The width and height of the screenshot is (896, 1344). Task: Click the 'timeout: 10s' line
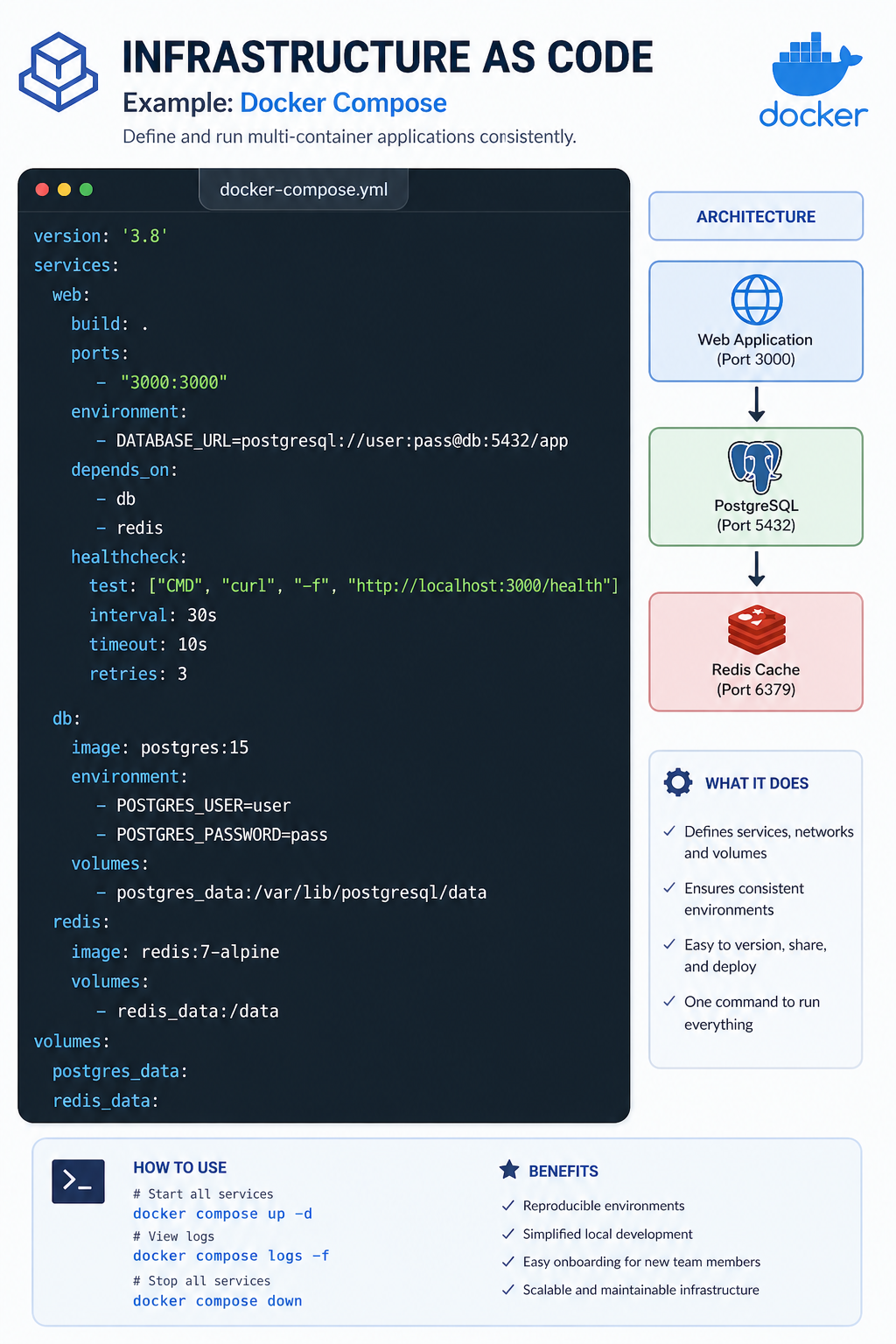pos(148,645)
